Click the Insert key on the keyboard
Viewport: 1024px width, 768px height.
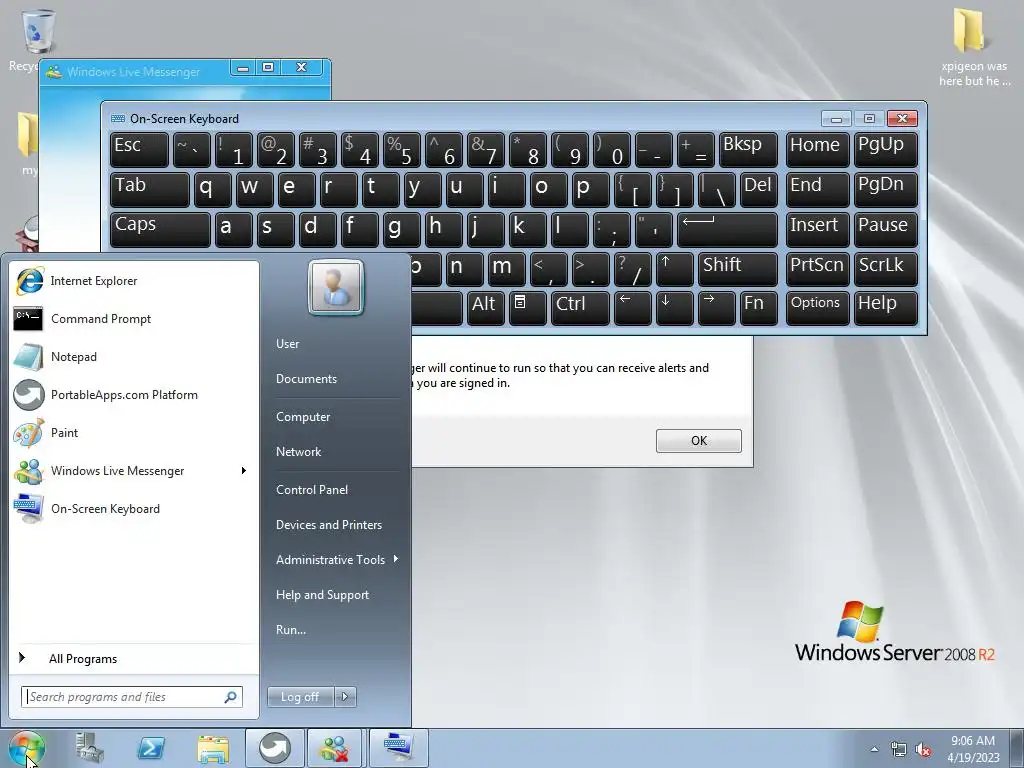tap(818, 230)
